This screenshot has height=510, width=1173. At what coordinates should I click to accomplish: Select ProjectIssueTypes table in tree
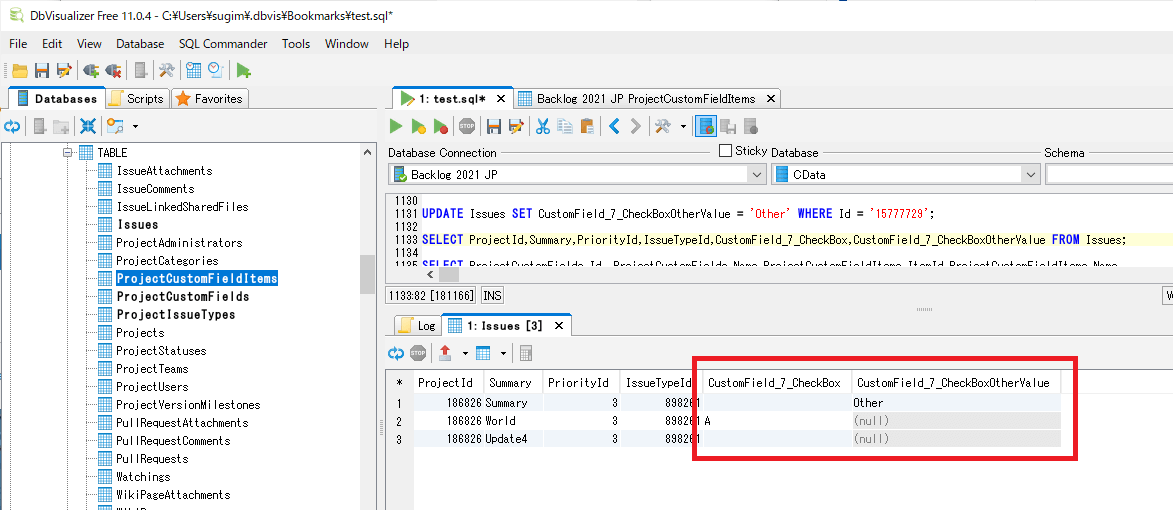[176, 314]
